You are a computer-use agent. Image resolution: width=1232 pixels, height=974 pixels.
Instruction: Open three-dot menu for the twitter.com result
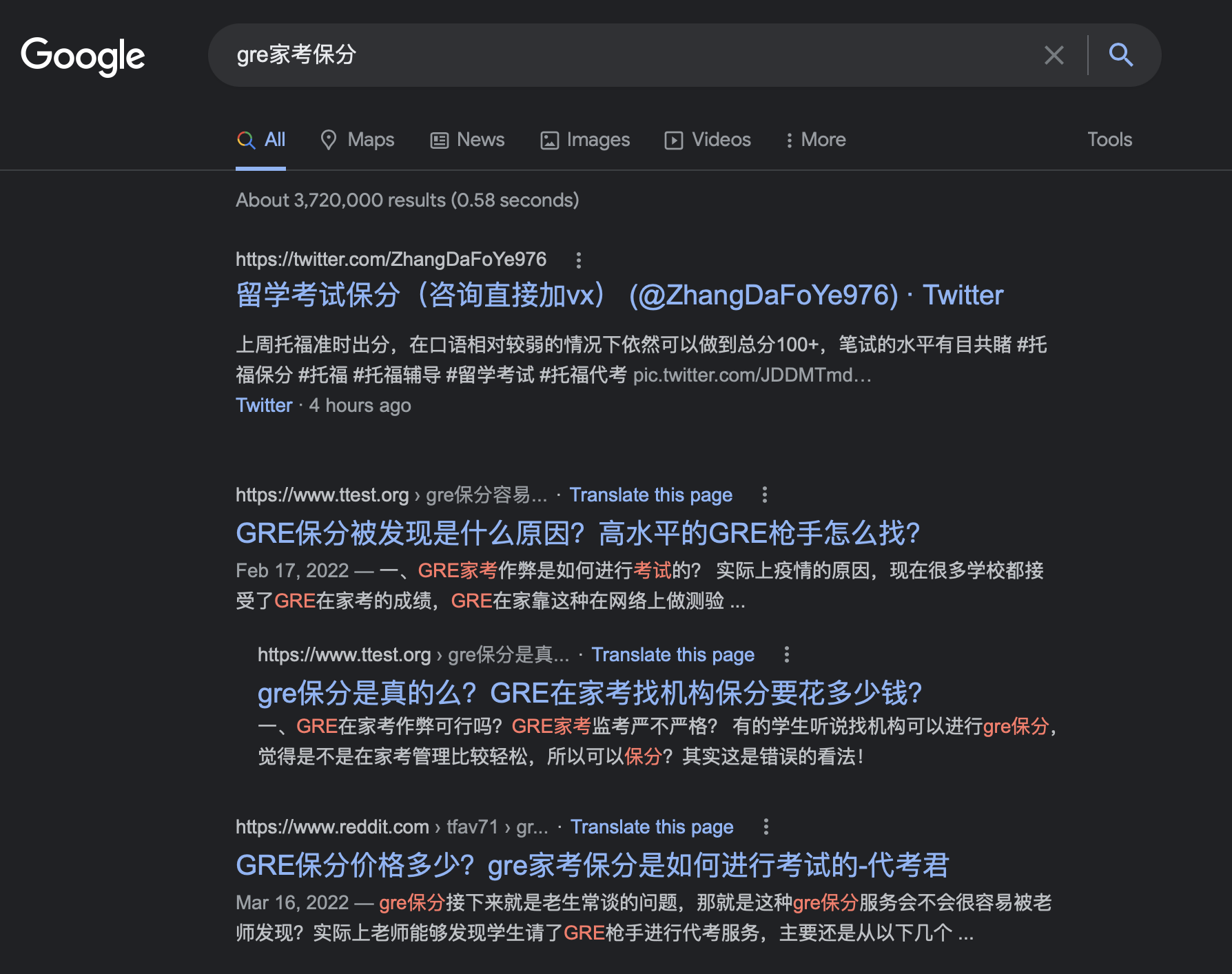pyautogui.click(x=578, y=260)
